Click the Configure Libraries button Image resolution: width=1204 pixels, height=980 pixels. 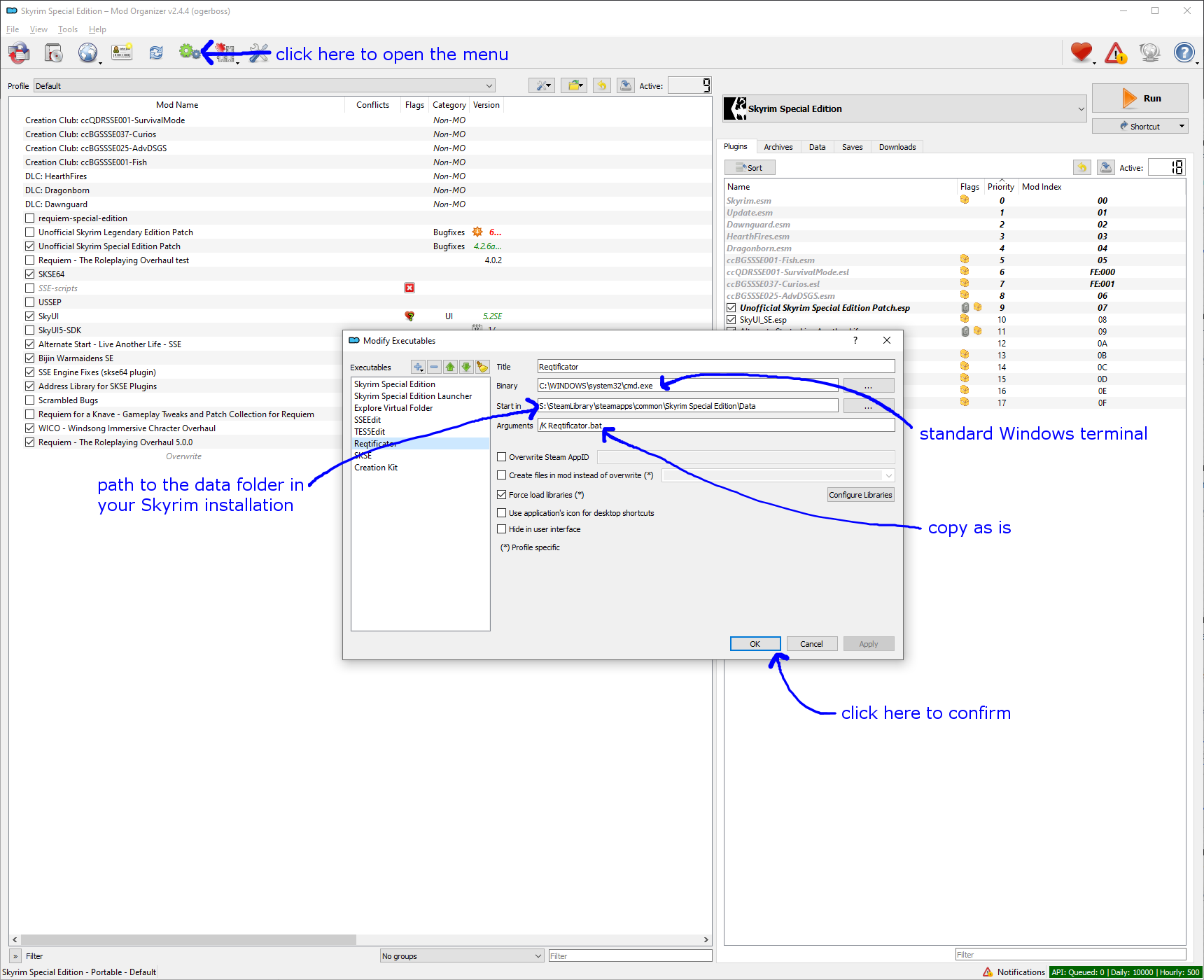(861, 495)
